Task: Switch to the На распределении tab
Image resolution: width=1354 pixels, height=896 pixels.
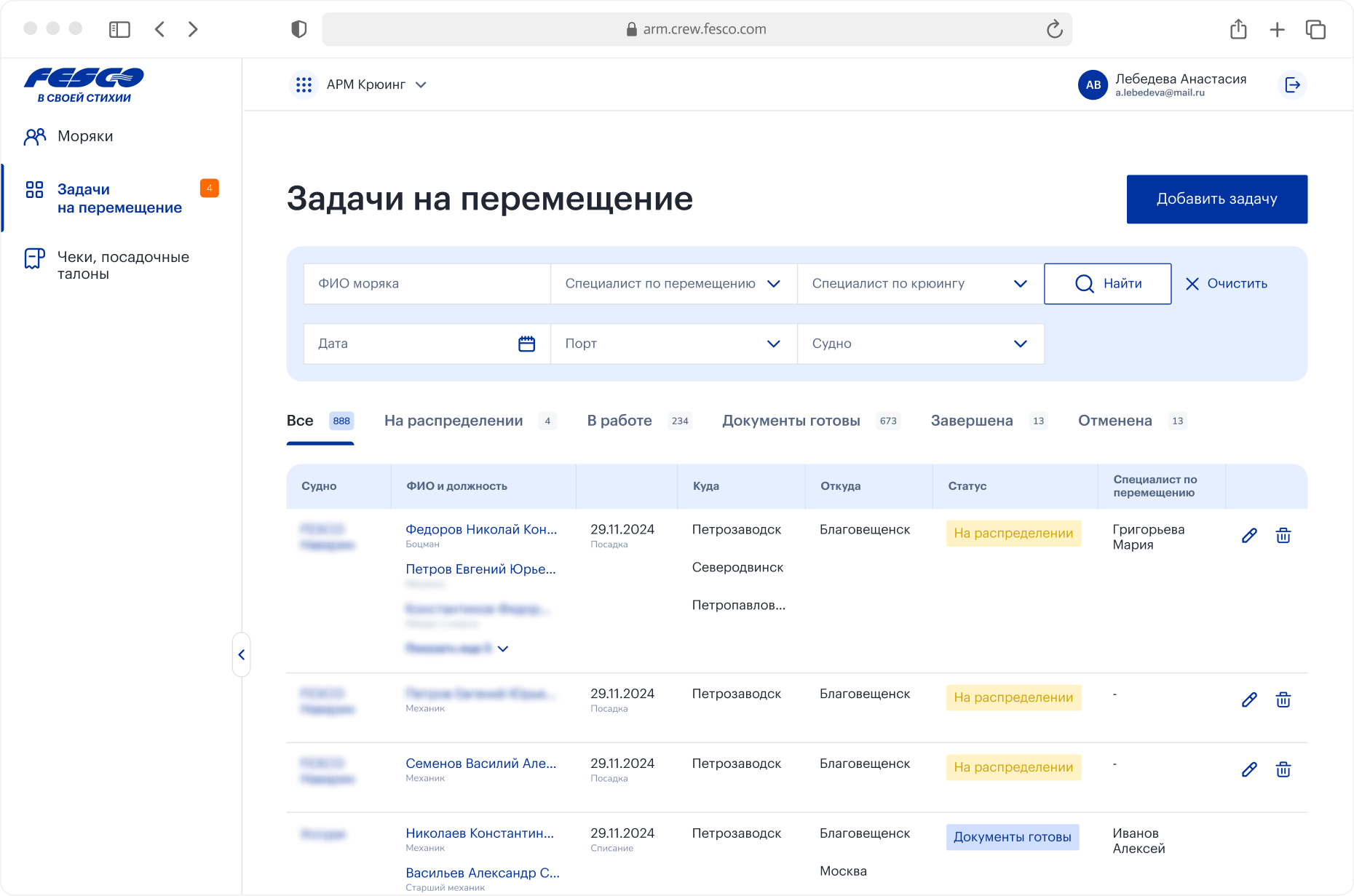Action: [454, 421]
